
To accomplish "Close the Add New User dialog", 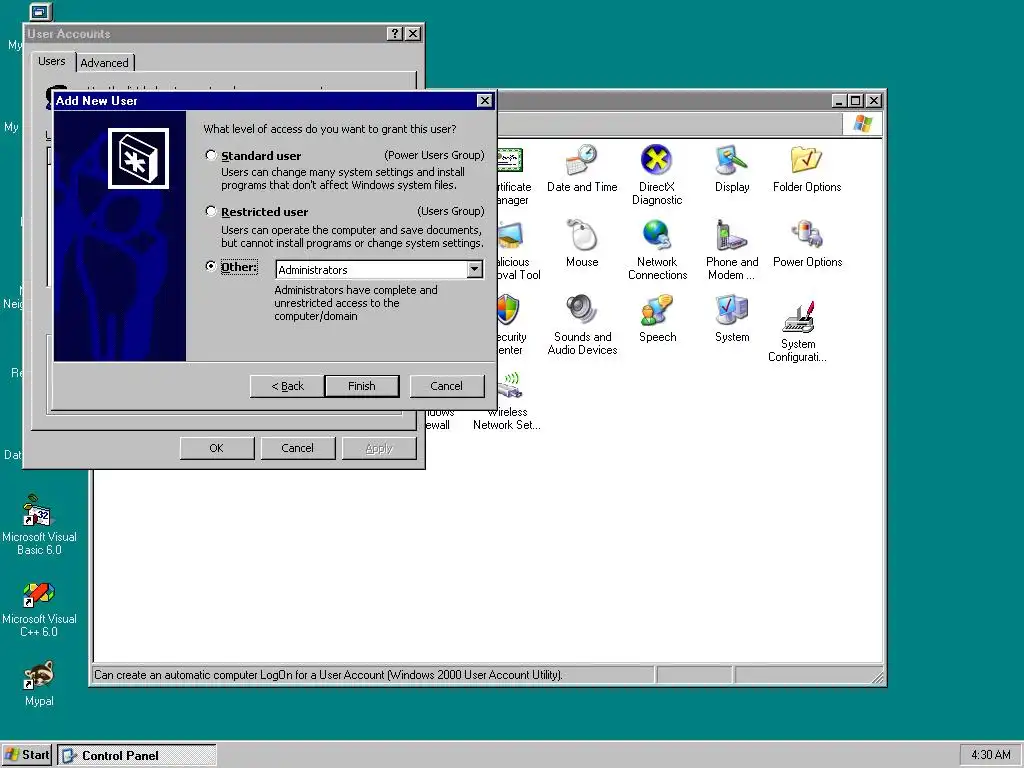I will pyautogui.click(x=484, y=101).
